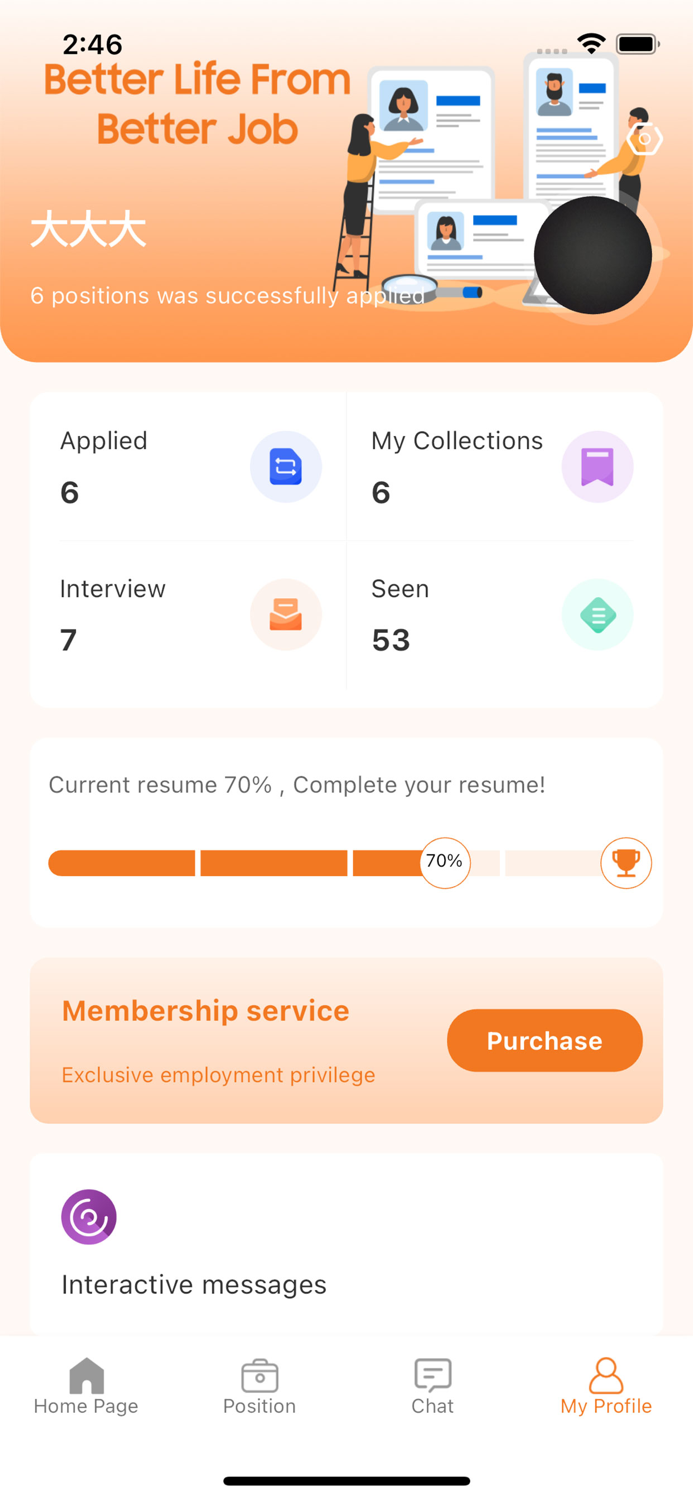Click the profile avatar circle
Image resolution: width=693 pixels, height=1500 pixels.
click(x=592, y=255)
